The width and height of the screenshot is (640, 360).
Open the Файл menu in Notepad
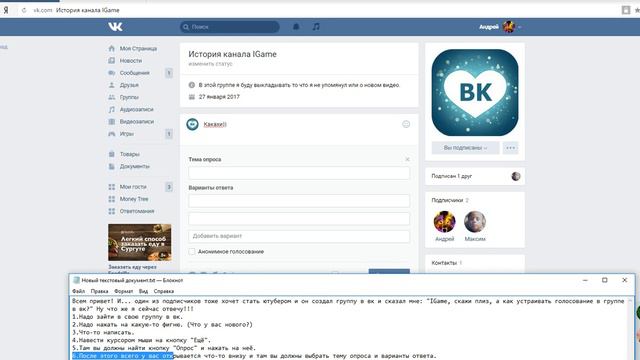(x=78, y=291)
